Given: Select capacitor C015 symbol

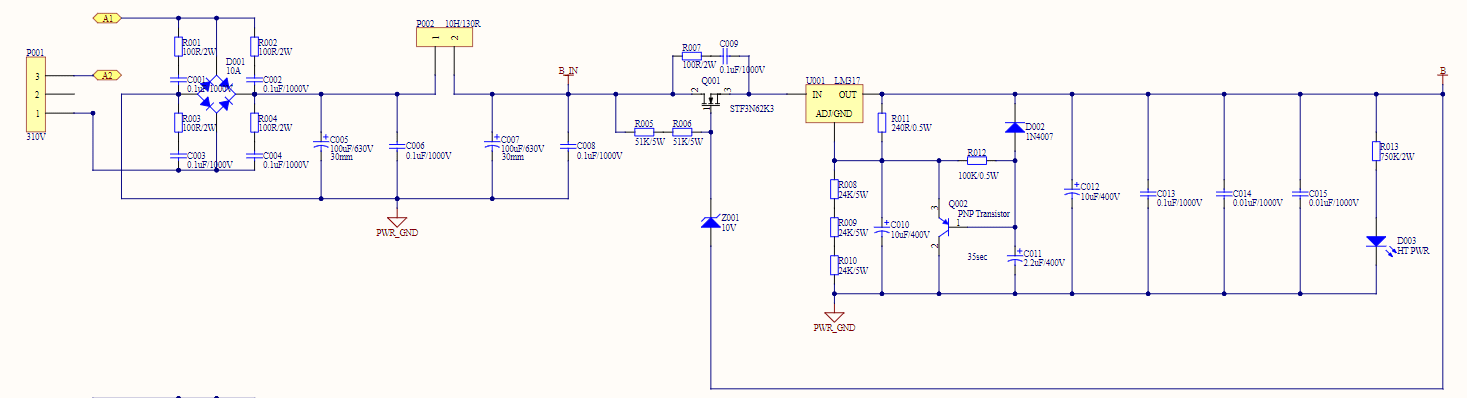Looking at the screenshot, I should [x=1300, y=194].
